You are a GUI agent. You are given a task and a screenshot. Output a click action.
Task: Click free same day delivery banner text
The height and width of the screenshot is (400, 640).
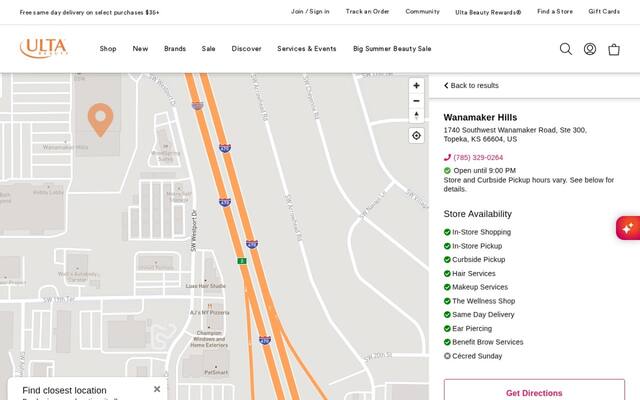pyautogui.click(x=89, y=13)
